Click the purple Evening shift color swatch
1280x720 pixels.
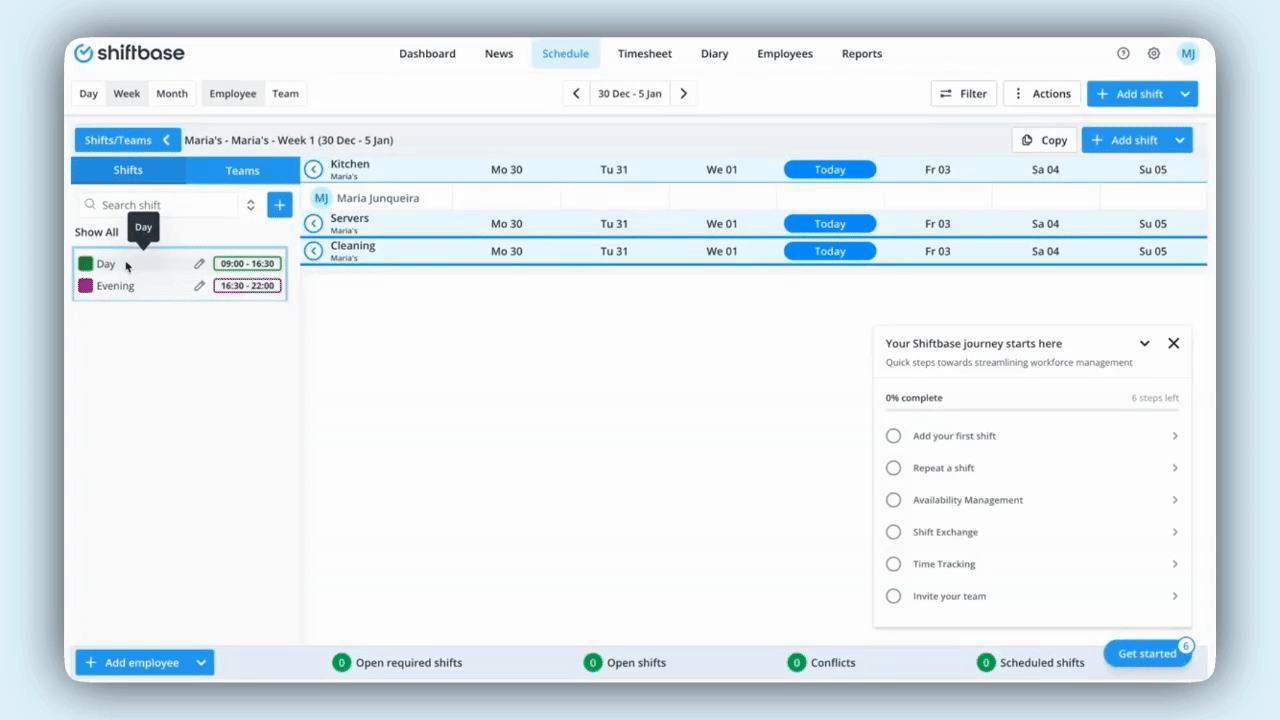point(86,286)
